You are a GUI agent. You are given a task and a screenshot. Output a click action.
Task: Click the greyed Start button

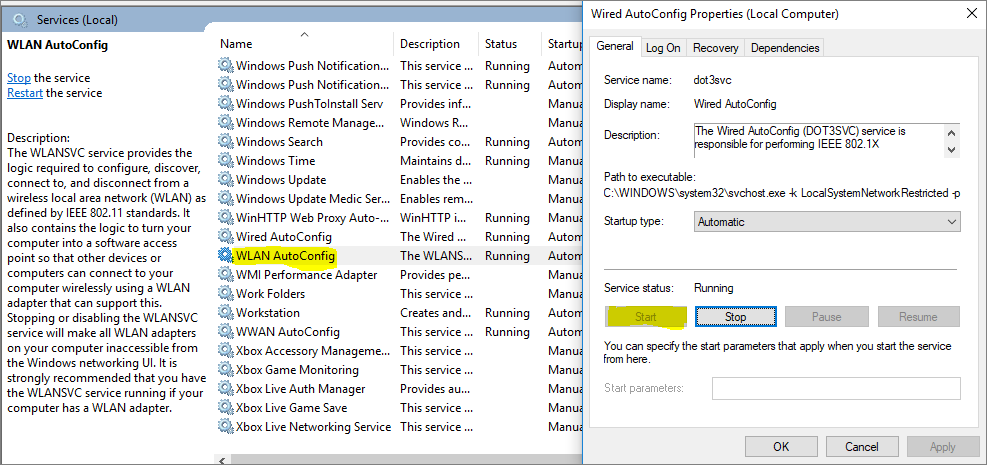(x=645, y=317)
